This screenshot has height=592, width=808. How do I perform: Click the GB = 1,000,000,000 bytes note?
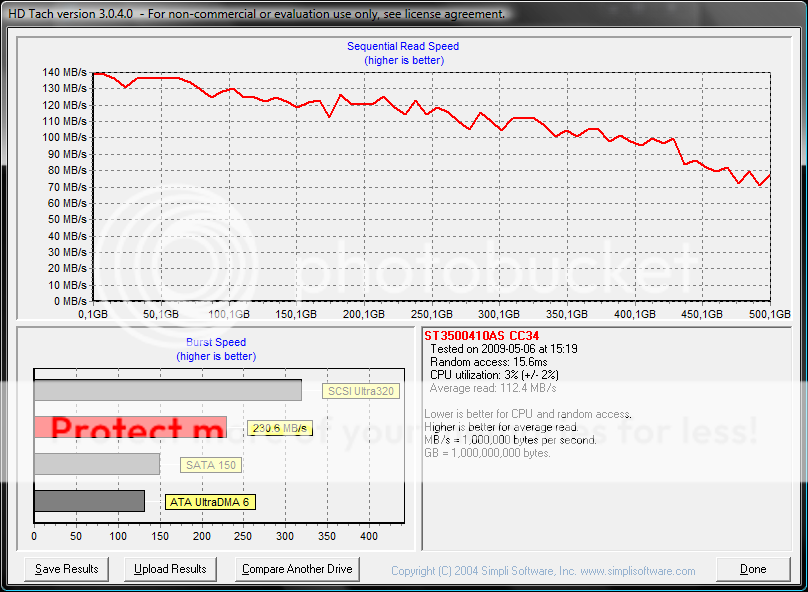(x=487, y=453)
